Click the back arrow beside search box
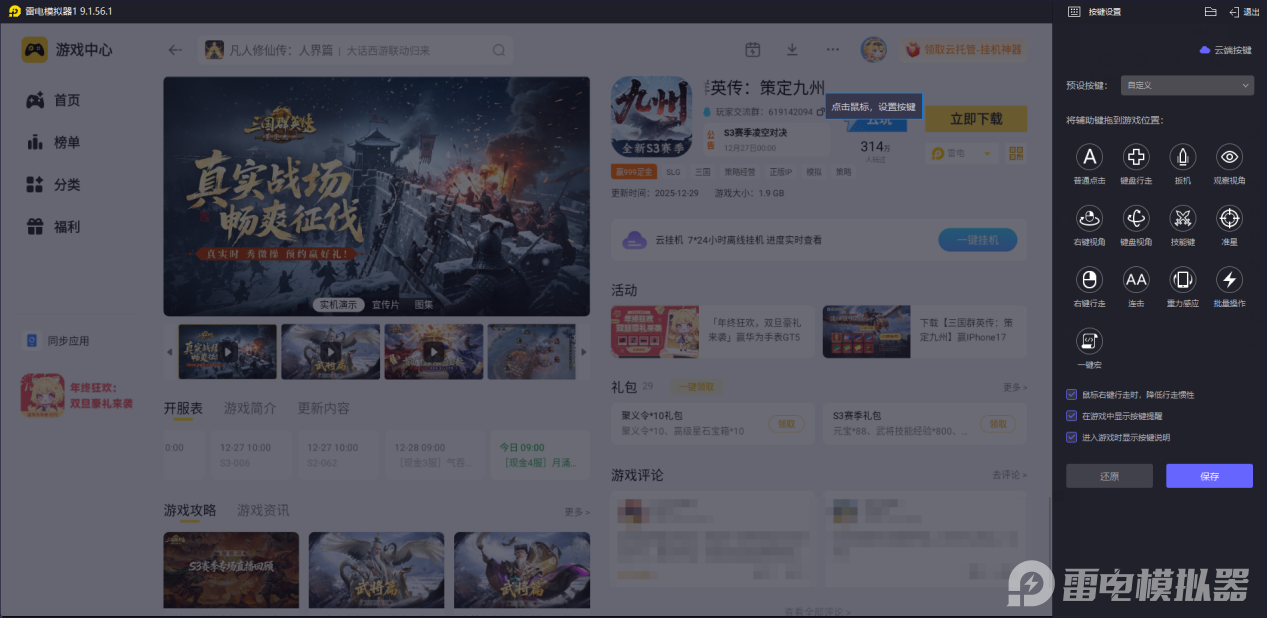The width and height of the screenshot is (1267, 618). (x=176, y=50)
